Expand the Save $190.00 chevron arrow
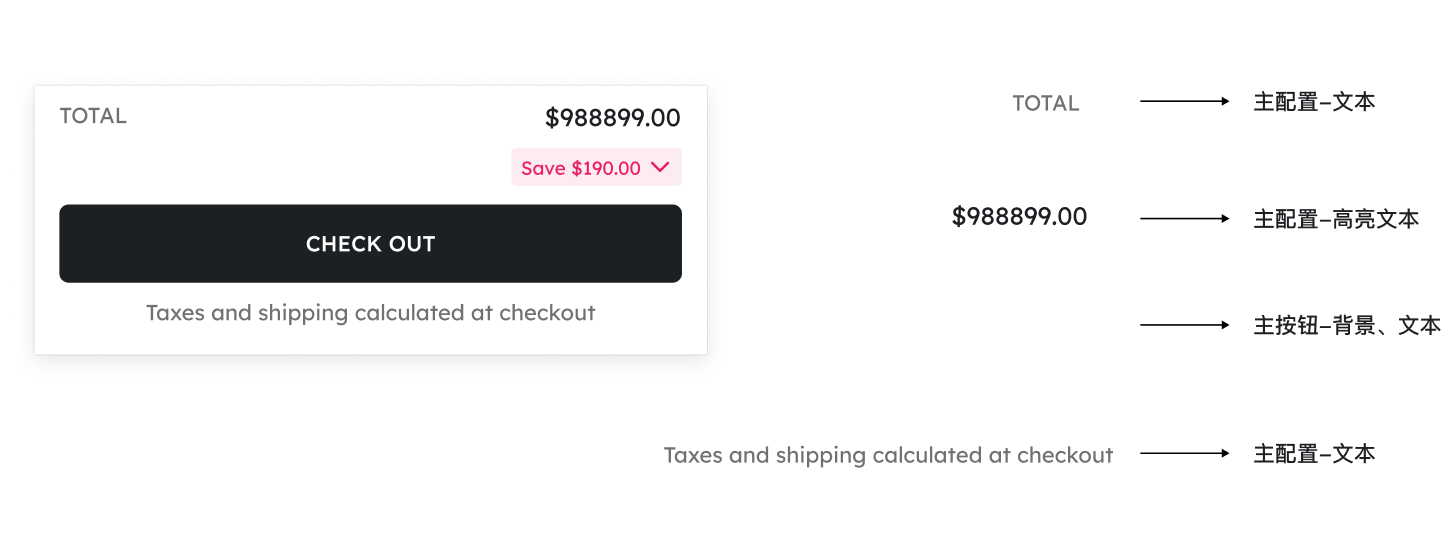The image size is (1456, 548). pos(660,168)
